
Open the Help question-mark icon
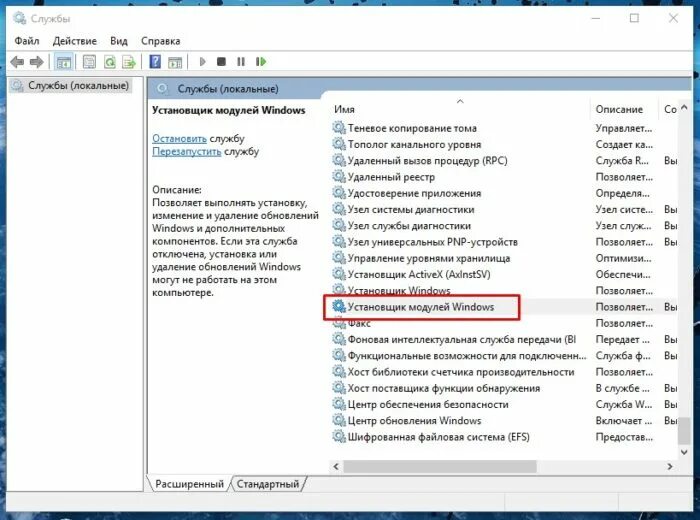tap(155, 62)
